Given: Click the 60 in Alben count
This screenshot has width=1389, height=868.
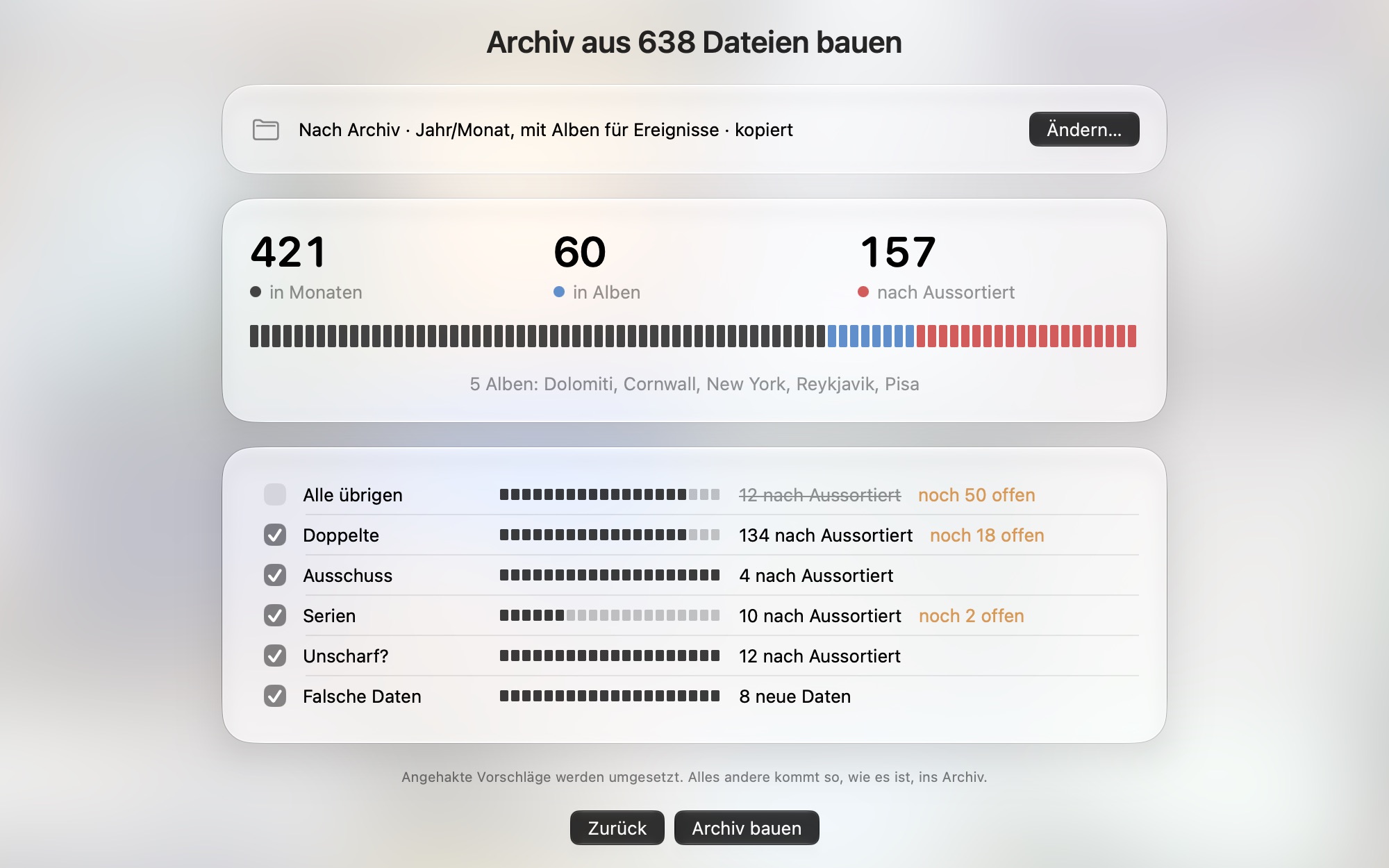Looking at the screenshot, I should (580, 251).
